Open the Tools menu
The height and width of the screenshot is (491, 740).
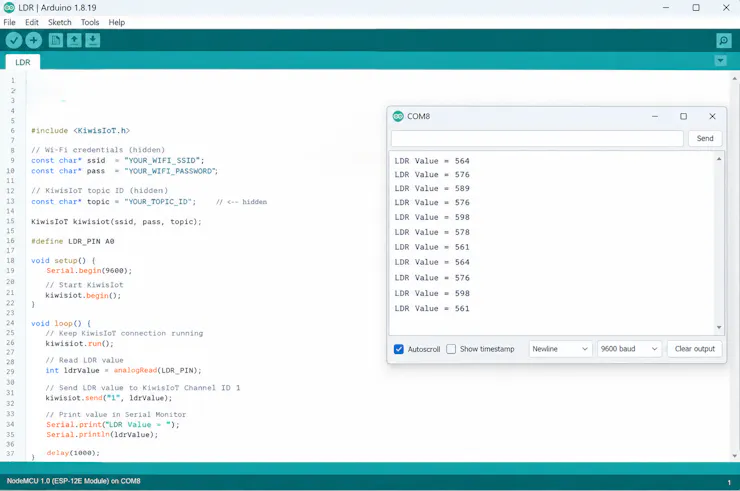click(90, 22)
